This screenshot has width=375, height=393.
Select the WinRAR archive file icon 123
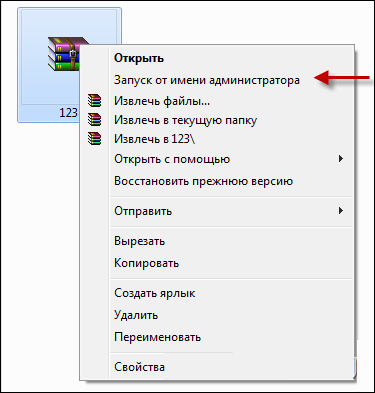tap(64, 53)
